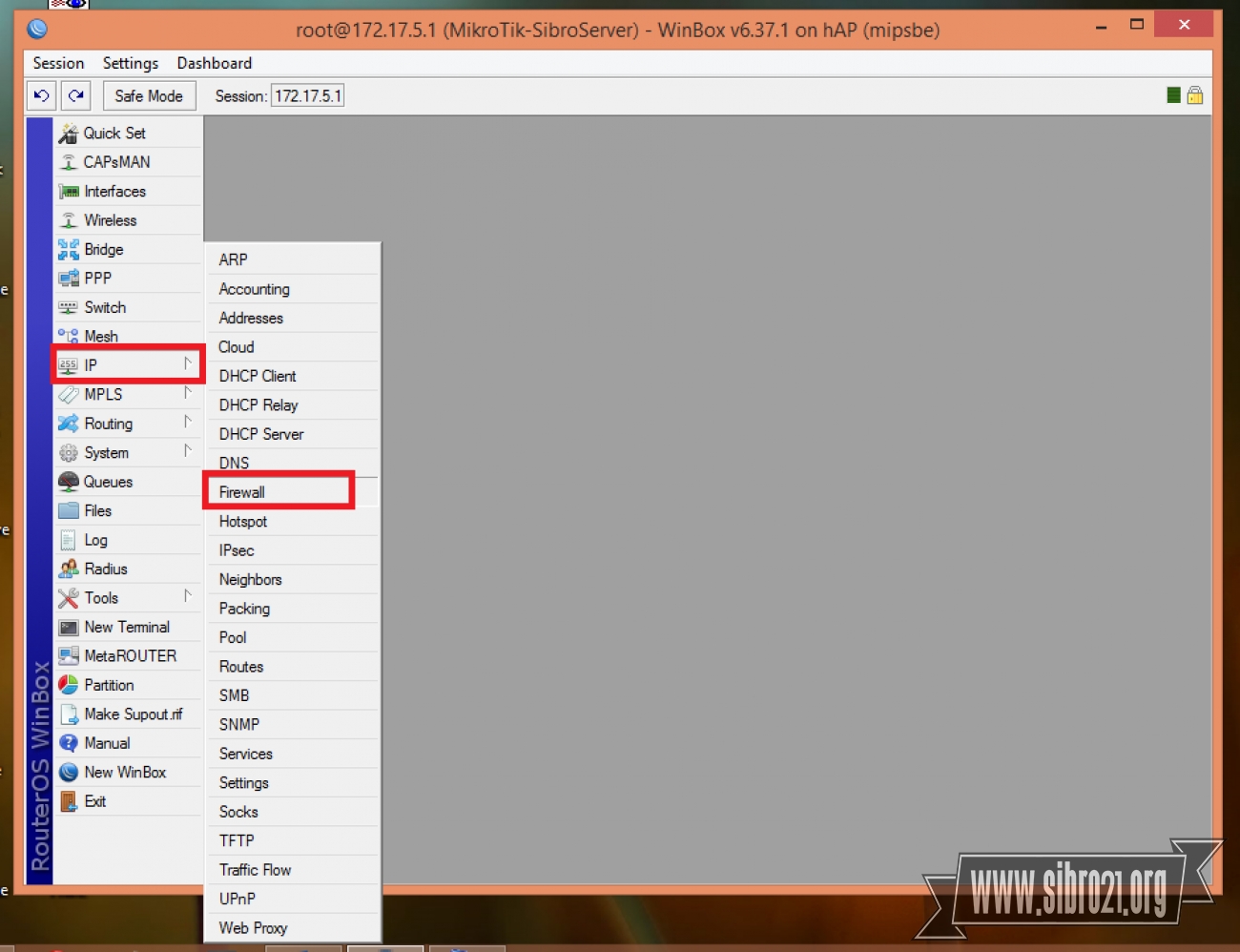Click the Wireless antenna icon
This screenshot has height=952, width=1240.
[x=68, y=220]
